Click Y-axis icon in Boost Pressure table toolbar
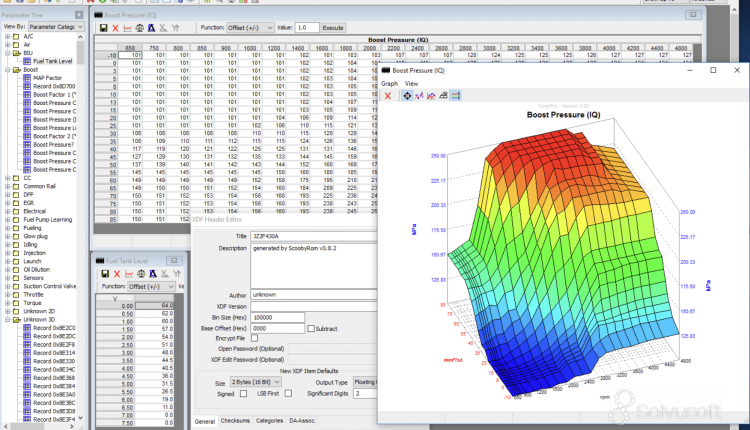 click(176, 28)
